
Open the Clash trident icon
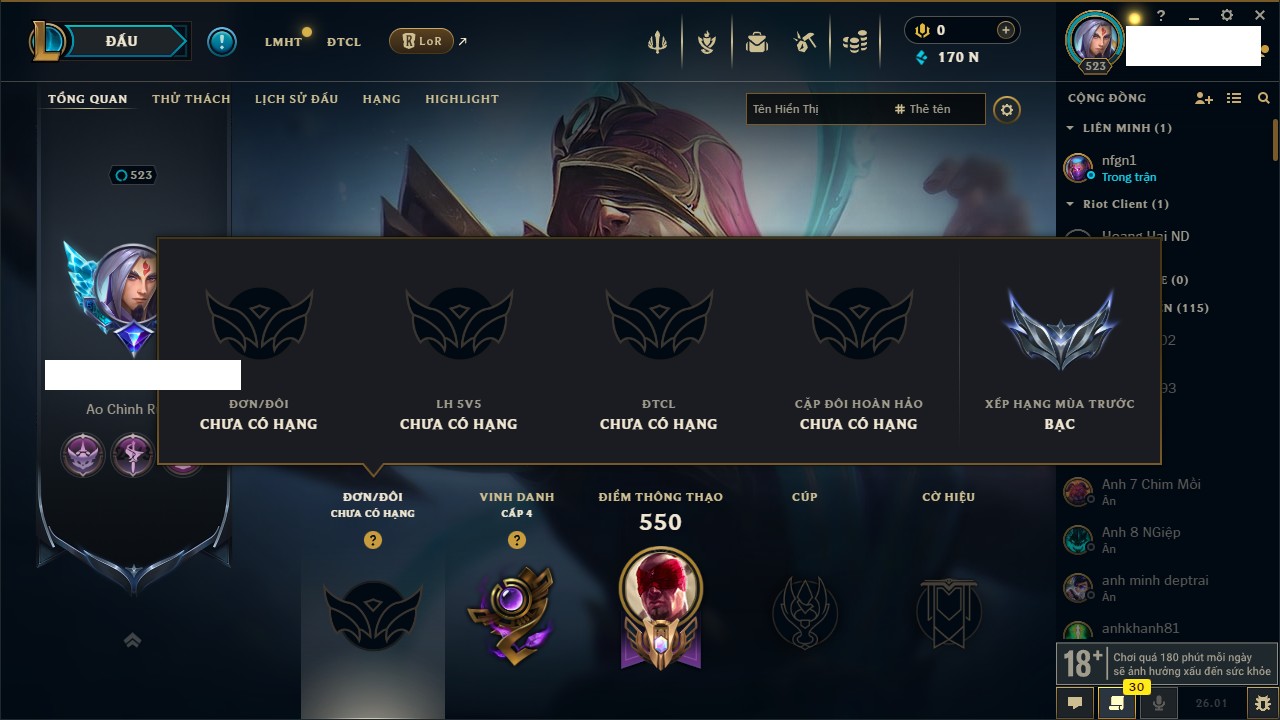click(657, 42)
